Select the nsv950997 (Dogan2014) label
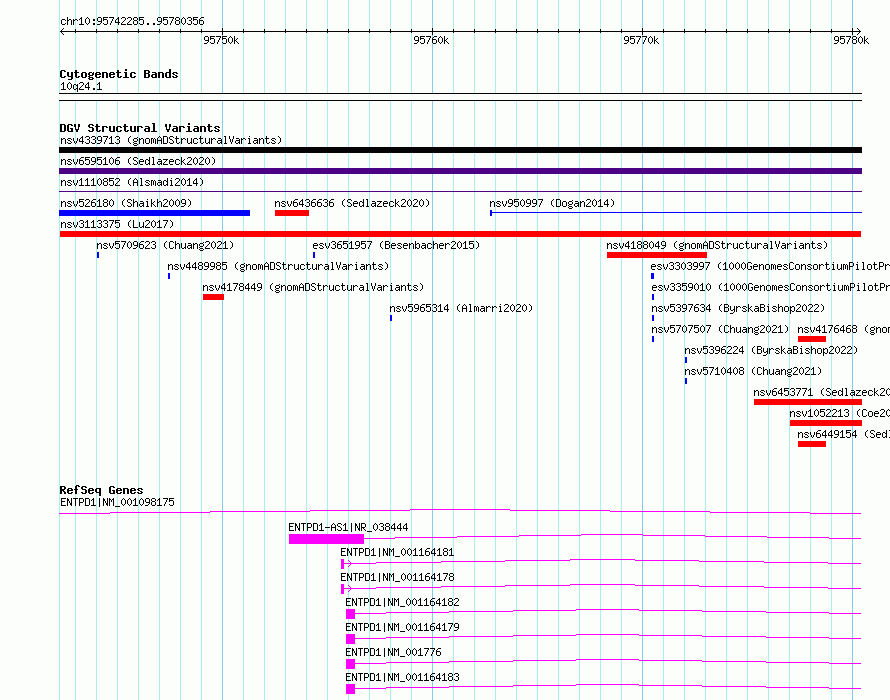The height and width of the screenshot is (700, 890). pos(552,203)
